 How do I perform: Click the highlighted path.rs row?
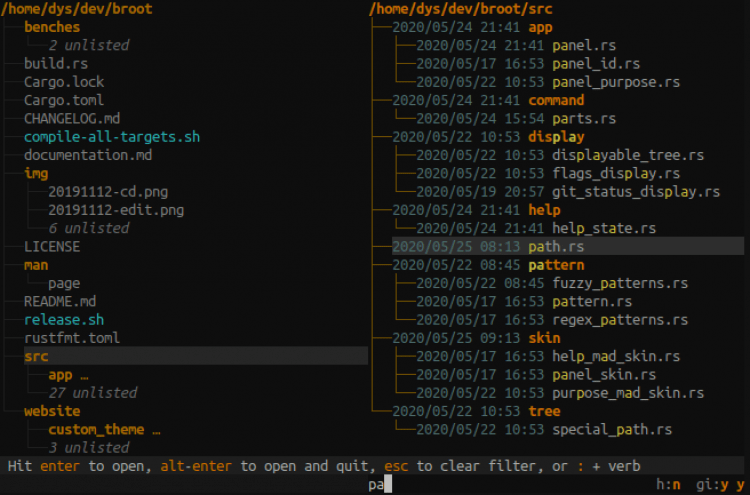tap(568, 246)
